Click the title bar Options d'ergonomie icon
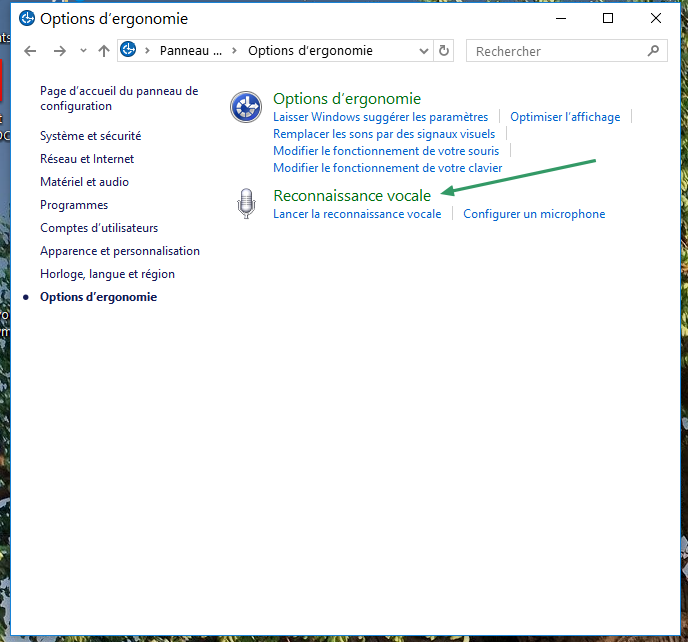688x642 pixels. click(x=27, y=18)
